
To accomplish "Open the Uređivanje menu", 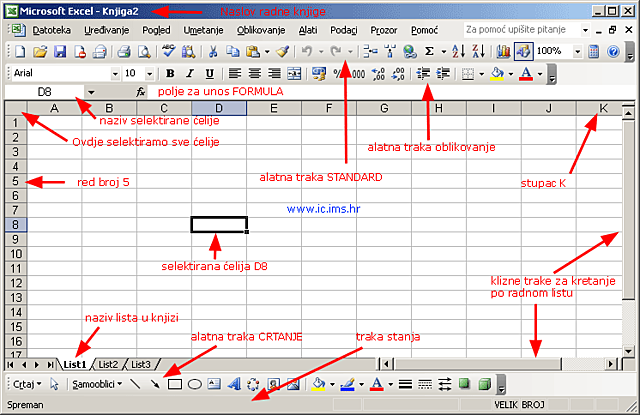I will pos(107,30).
